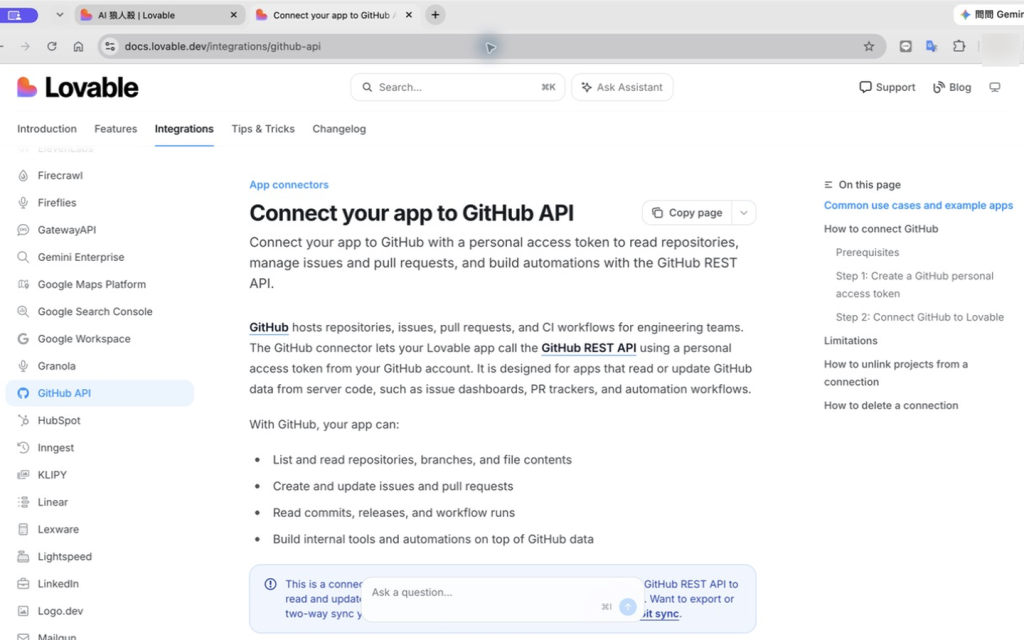The image size is (1024, 640).
Task: Open the Features tab
Action: (116, 129)
